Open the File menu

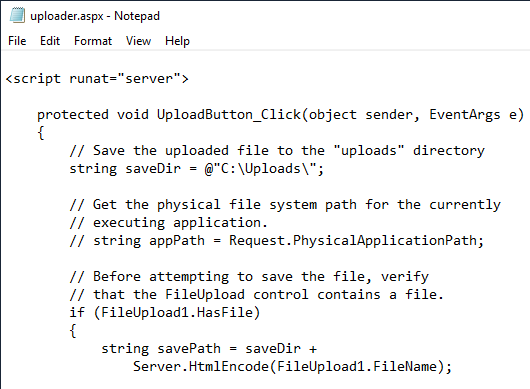[x=17, y=41]
